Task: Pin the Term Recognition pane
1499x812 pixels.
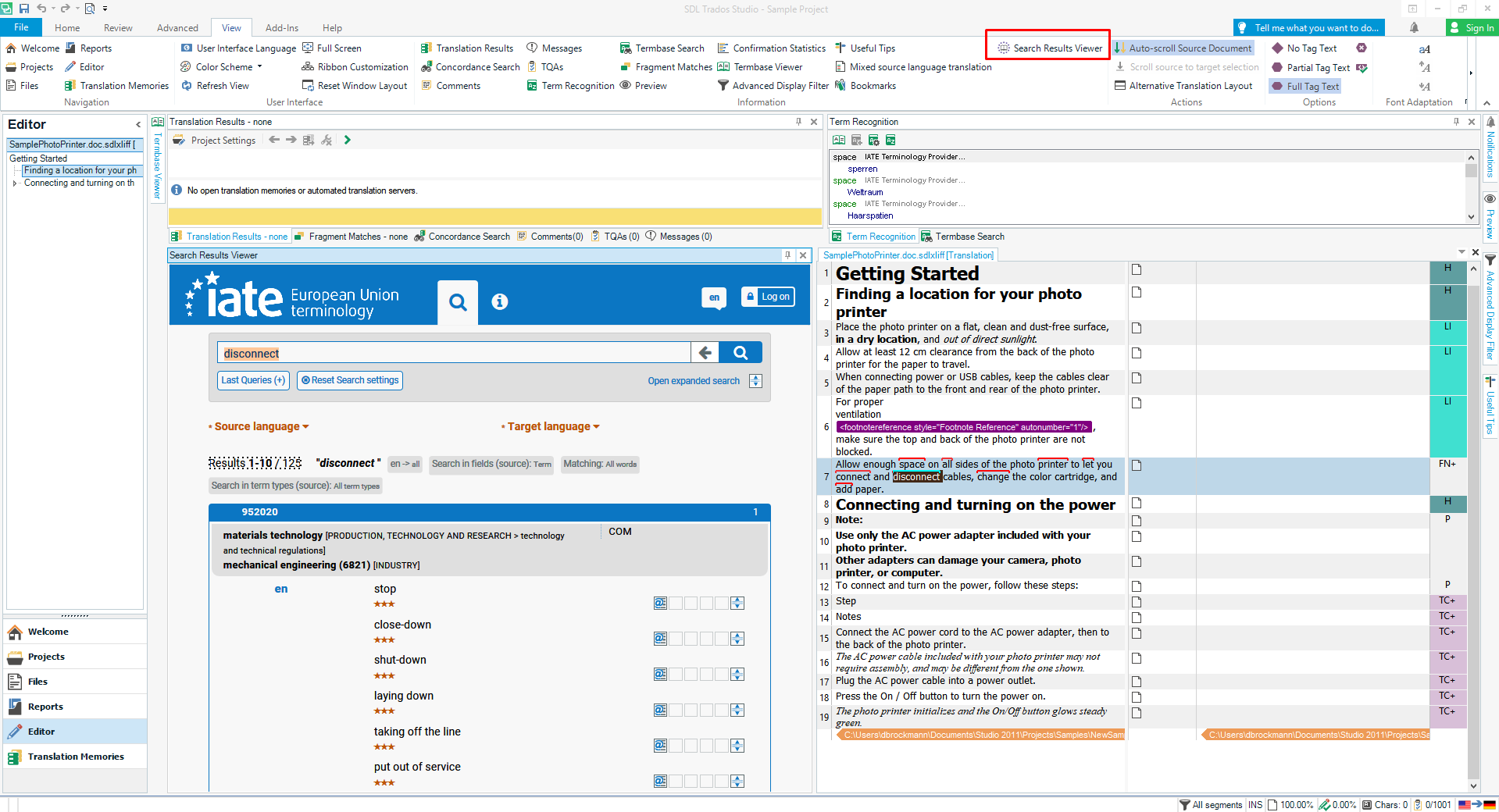Action: click(1456, 122)
